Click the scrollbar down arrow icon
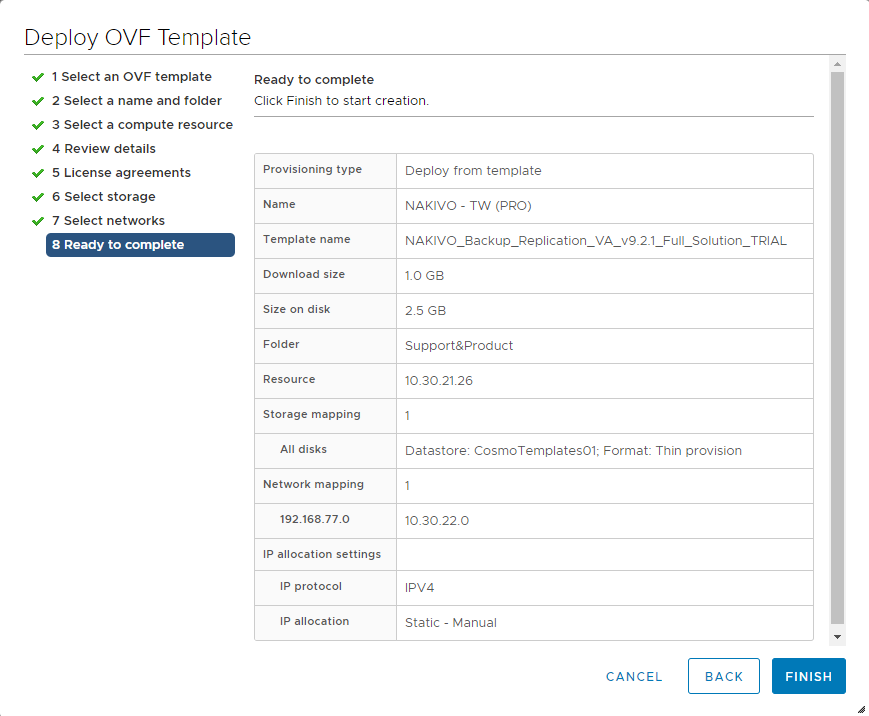The width and height of the screenshot is (869, 716). pos(837,635)
